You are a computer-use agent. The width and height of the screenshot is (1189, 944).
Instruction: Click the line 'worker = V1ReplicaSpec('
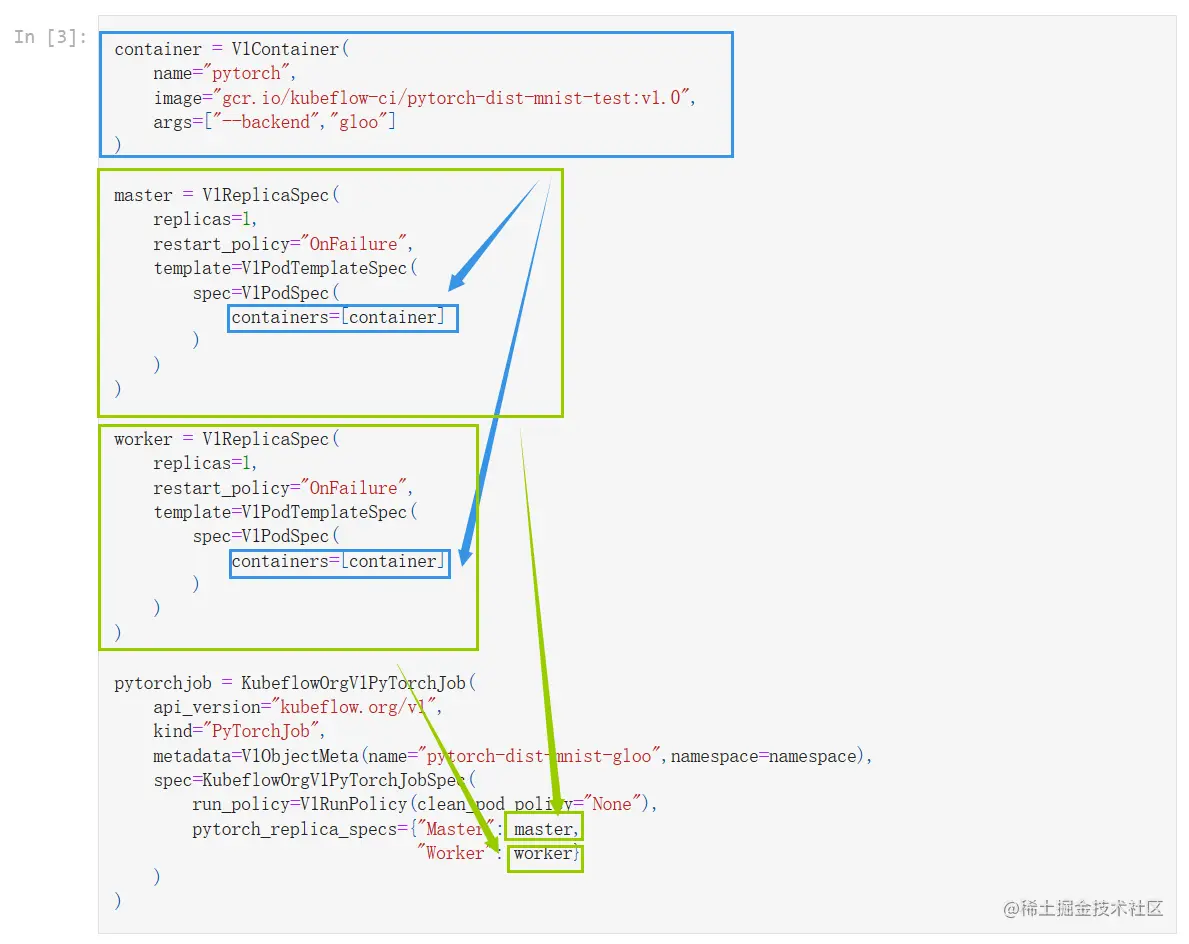click(x=227, y=439)
